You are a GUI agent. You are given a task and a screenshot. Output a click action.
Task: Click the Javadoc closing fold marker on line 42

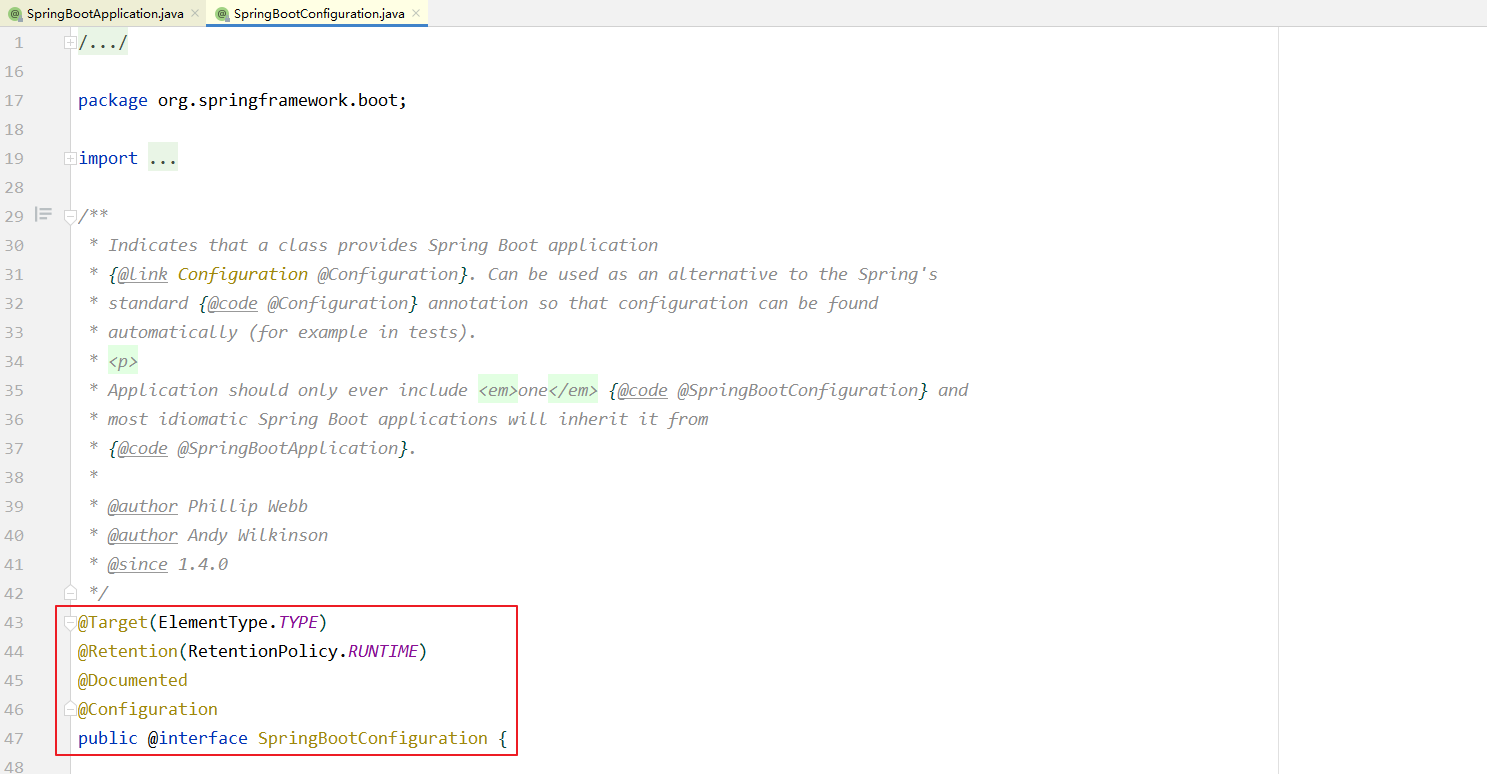pyautogui.click(x=69, y=592)
